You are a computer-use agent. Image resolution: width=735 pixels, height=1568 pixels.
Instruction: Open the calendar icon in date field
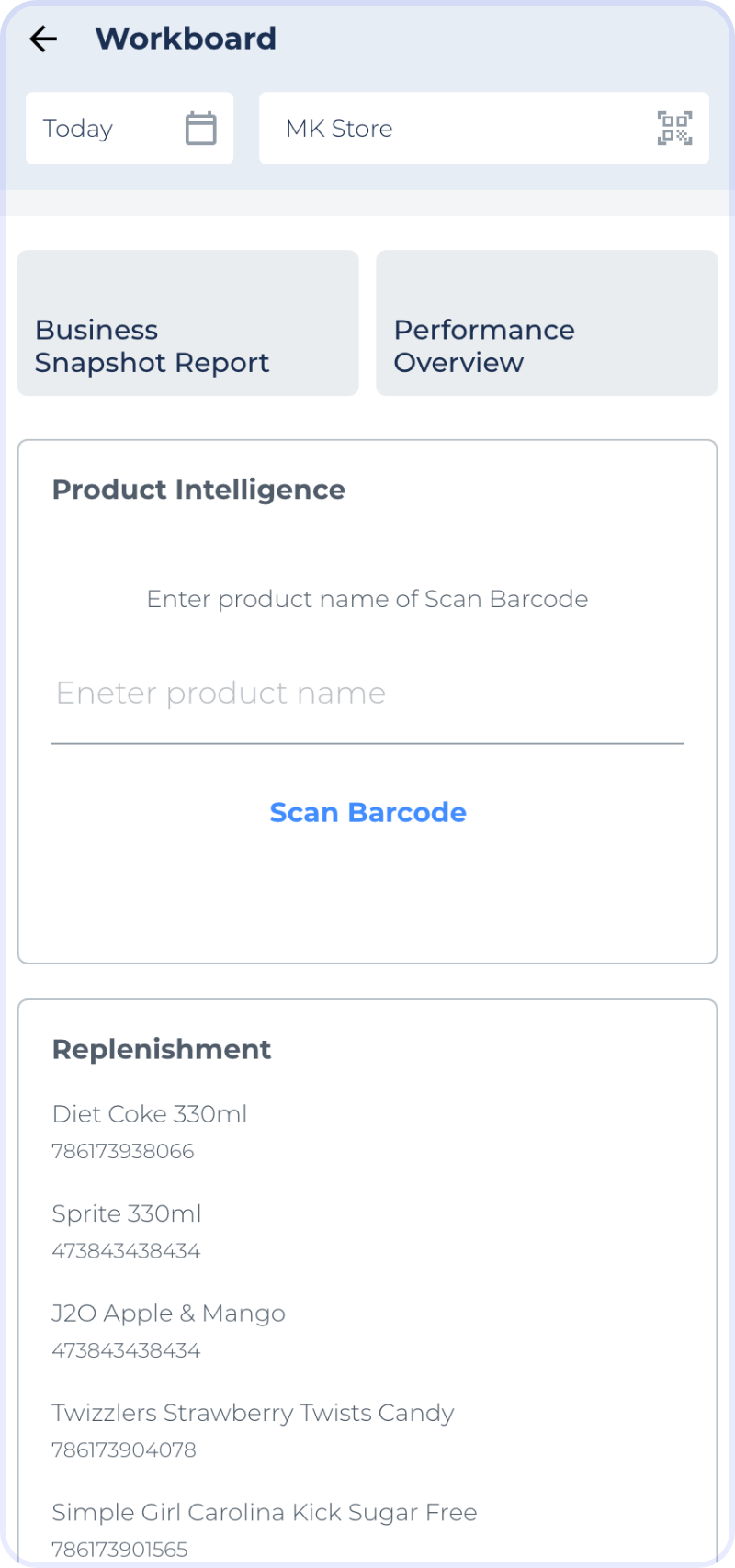click(201, 128)
